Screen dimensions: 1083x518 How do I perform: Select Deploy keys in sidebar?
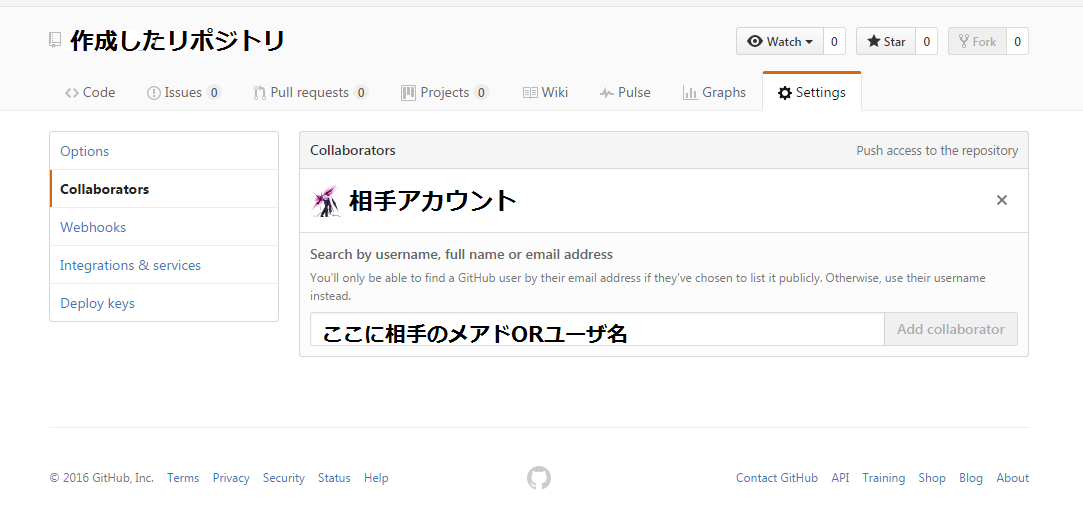[97, 303]
